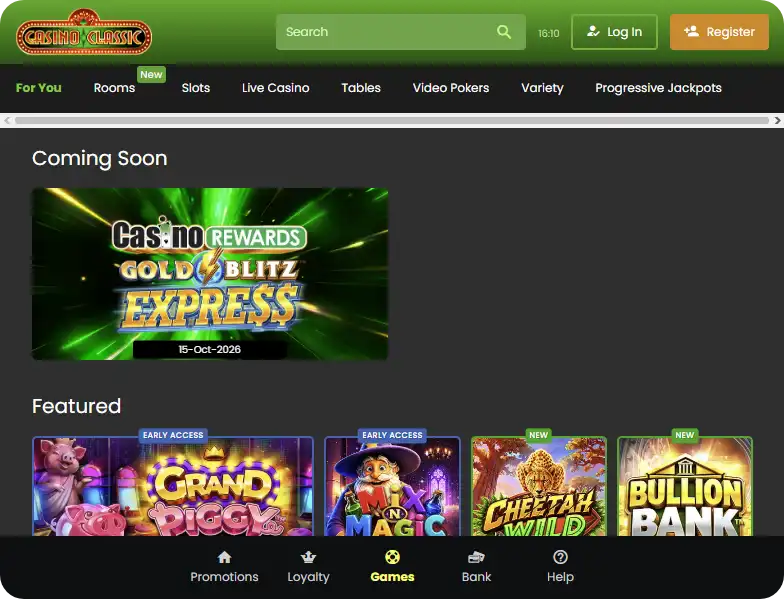This screenshot has height=599, width=784.
Task: Open the Mix N Magic game thumbnail
Action: point(392,486)
